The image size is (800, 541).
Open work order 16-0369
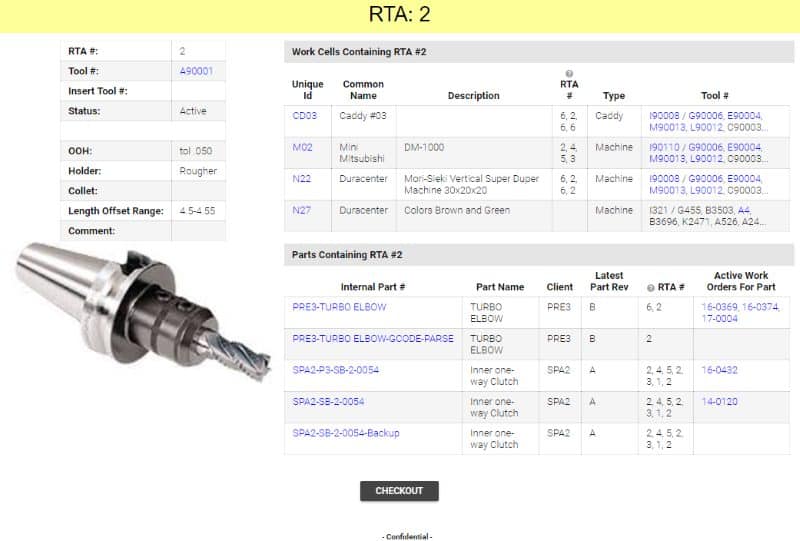(x=719, y=307)
